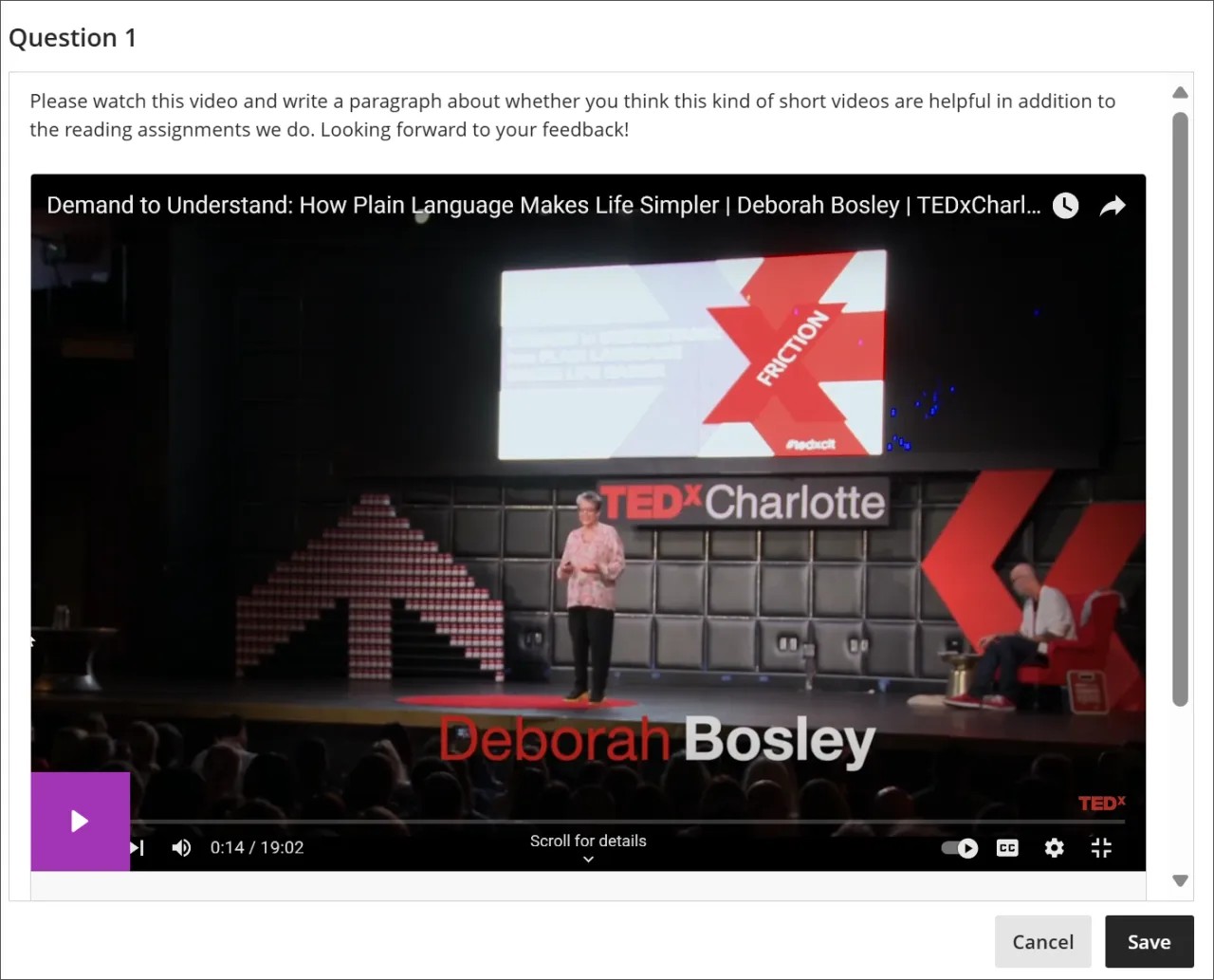Toggle playback by clicking the video area
Screen dimensions: 1214x980
pyautogui.click(x=588, y=522)
